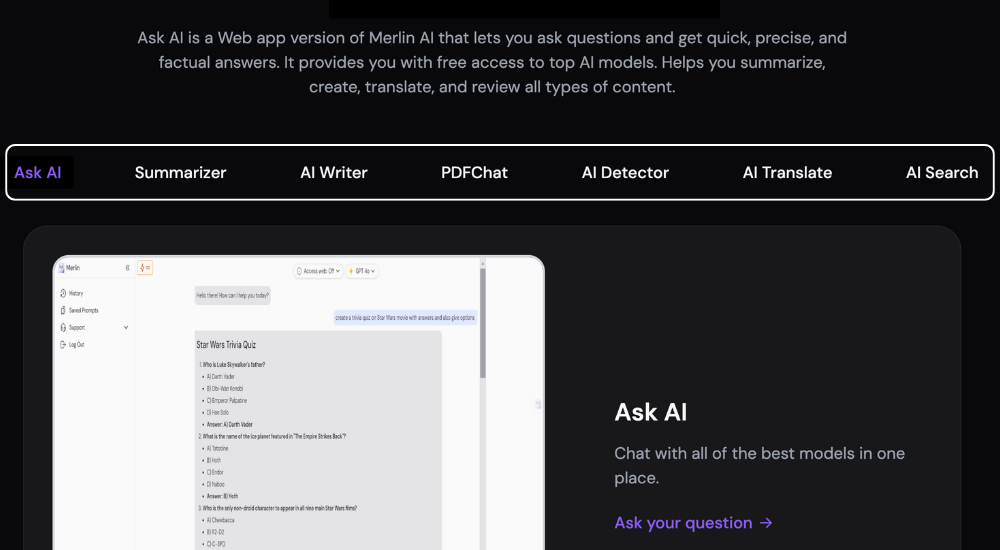Click option 'C) Endor' in quiz

(215, 473)
